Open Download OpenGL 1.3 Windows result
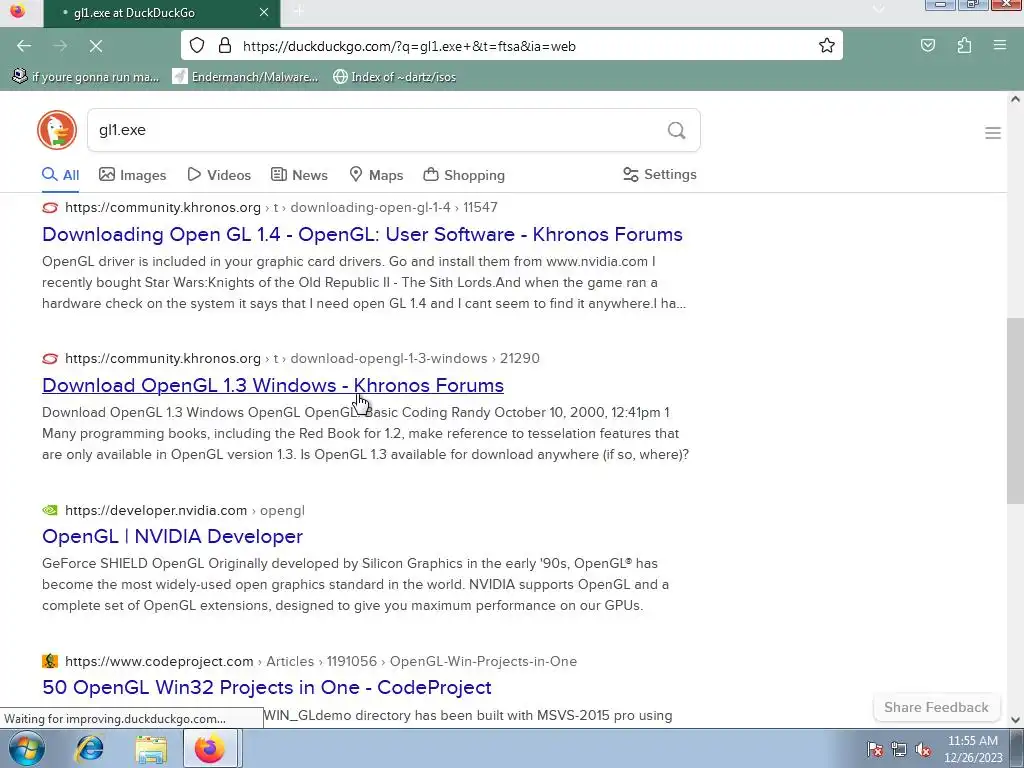This screenshot has height=768, width=1024. pyautogui.click(x=273, y=385)
